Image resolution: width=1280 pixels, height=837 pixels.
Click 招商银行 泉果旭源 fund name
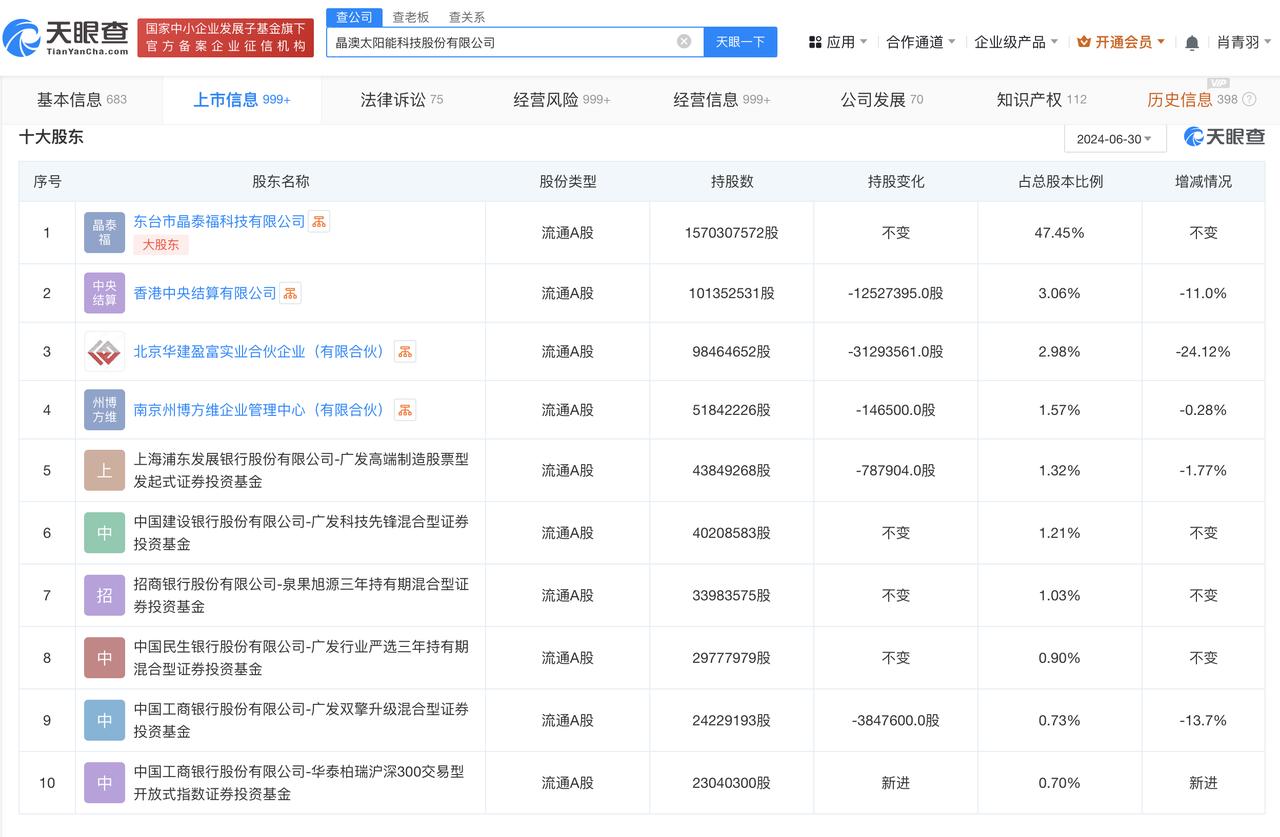[x=301, y=595]
